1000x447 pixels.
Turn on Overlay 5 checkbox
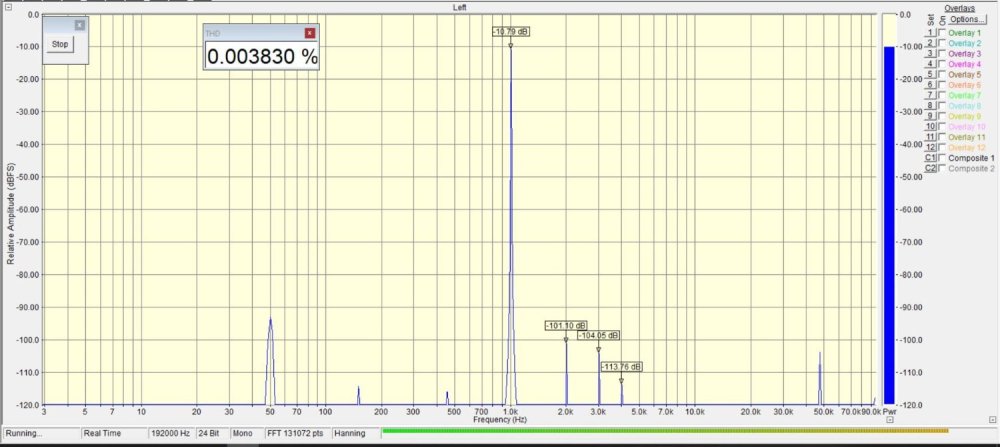(x=941, y=75)
